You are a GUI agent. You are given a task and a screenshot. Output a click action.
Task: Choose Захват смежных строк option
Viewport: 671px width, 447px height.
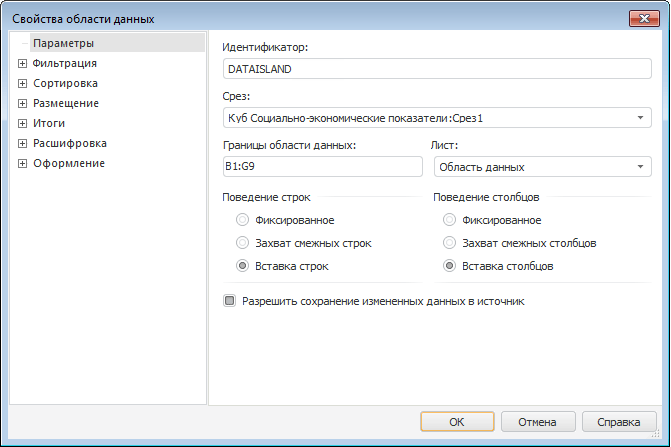(242, 243)
